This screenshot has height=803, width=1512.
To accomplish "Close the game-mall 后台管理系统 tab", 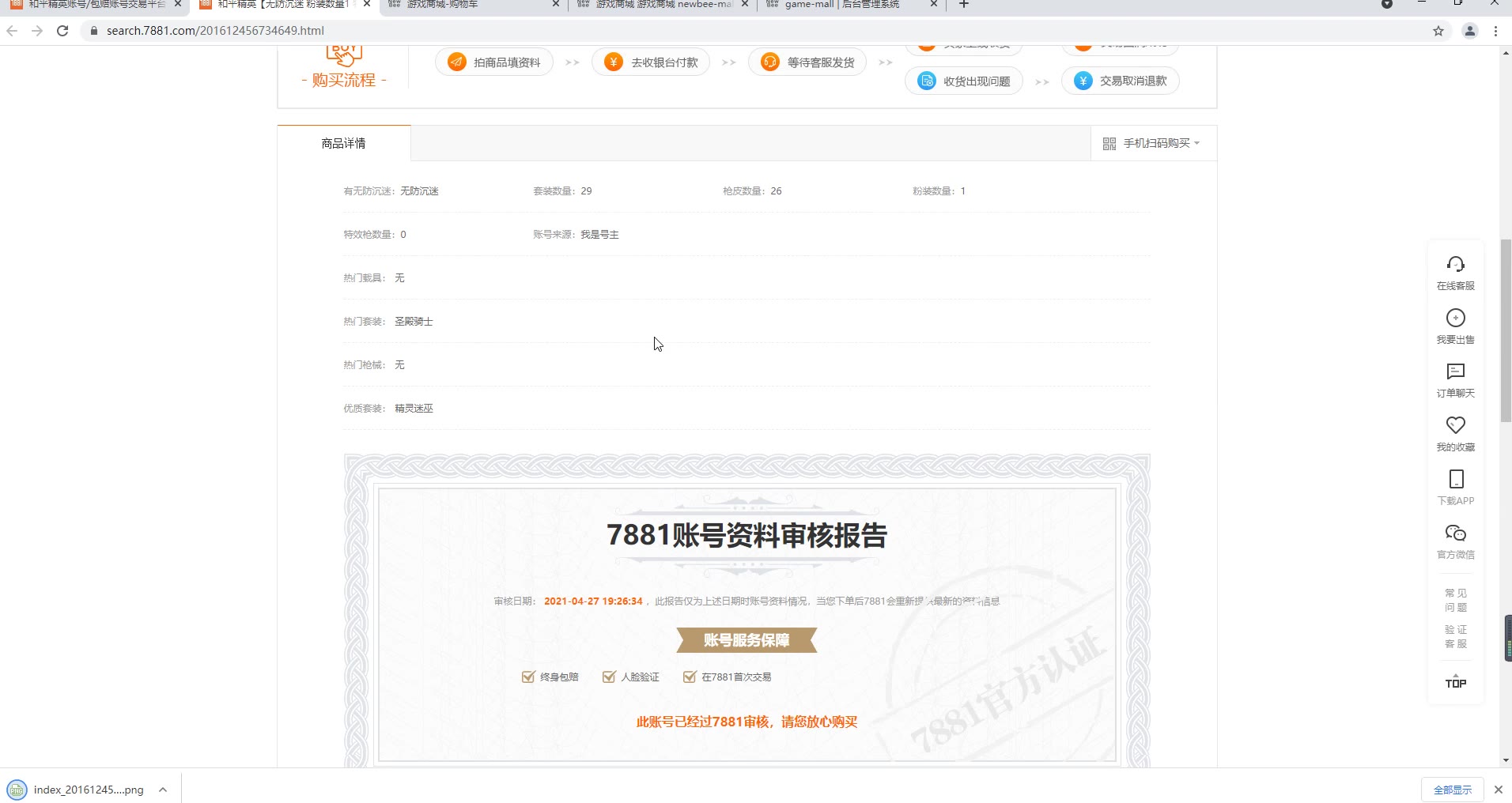I will 933,4.
